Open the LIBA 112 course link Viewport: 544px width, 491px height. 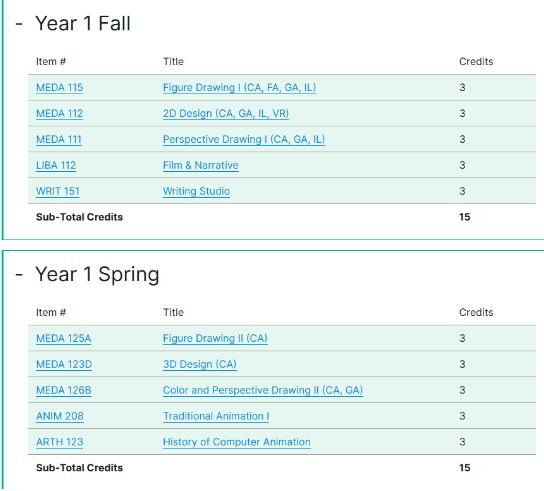(x=56, y=166)
